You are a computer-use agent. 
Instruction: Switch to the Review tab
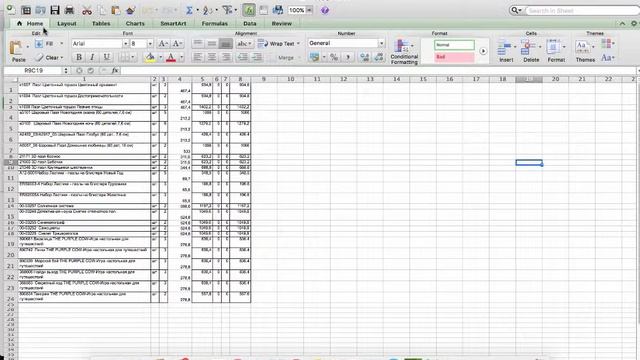pos(282,24)
